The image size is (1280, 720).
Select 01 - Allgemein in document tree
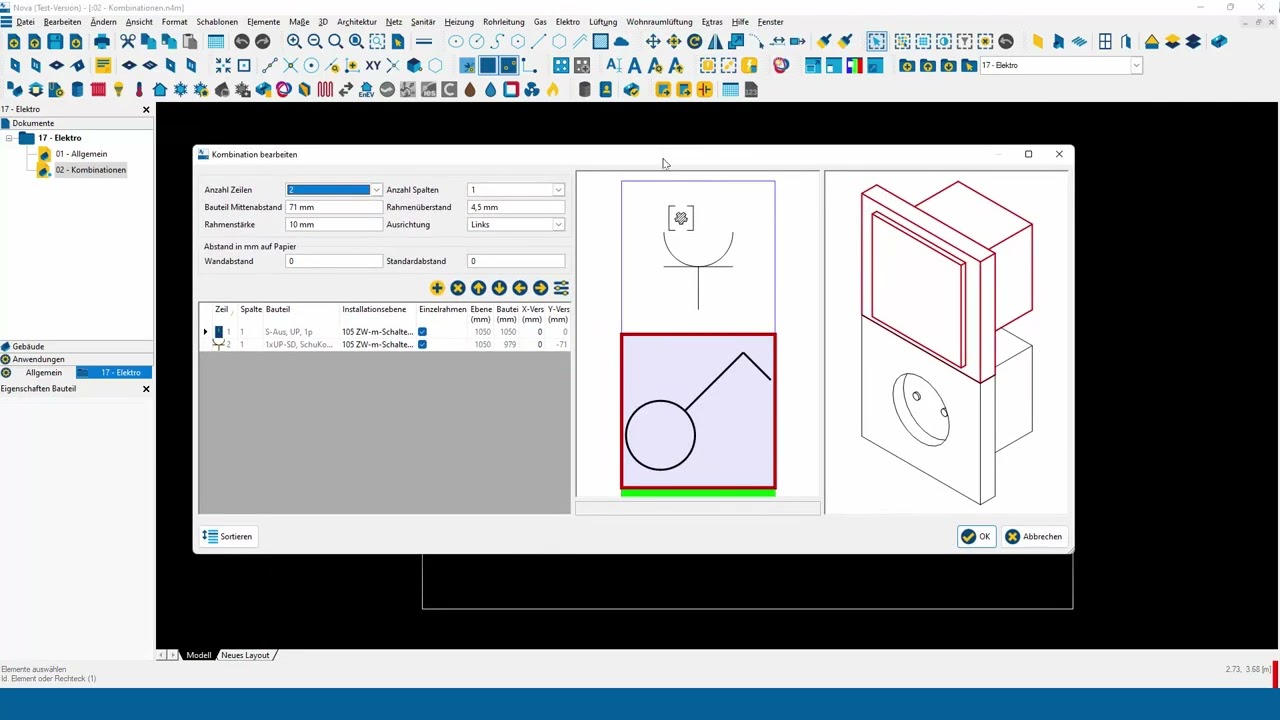(x=81, y=154)
